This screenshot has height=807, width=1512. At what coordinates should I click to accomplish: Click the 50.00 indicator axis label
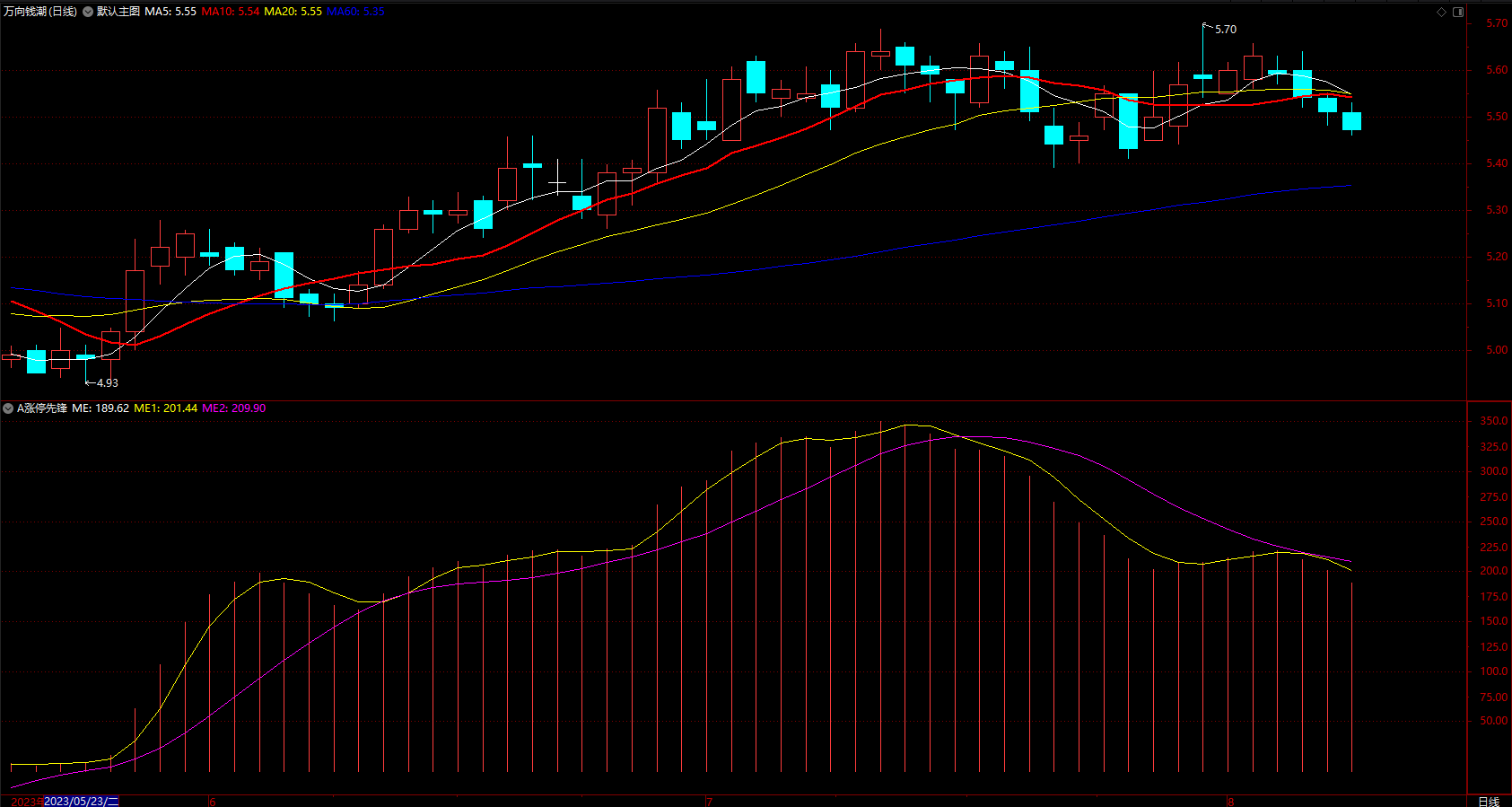click(1494, 721)
